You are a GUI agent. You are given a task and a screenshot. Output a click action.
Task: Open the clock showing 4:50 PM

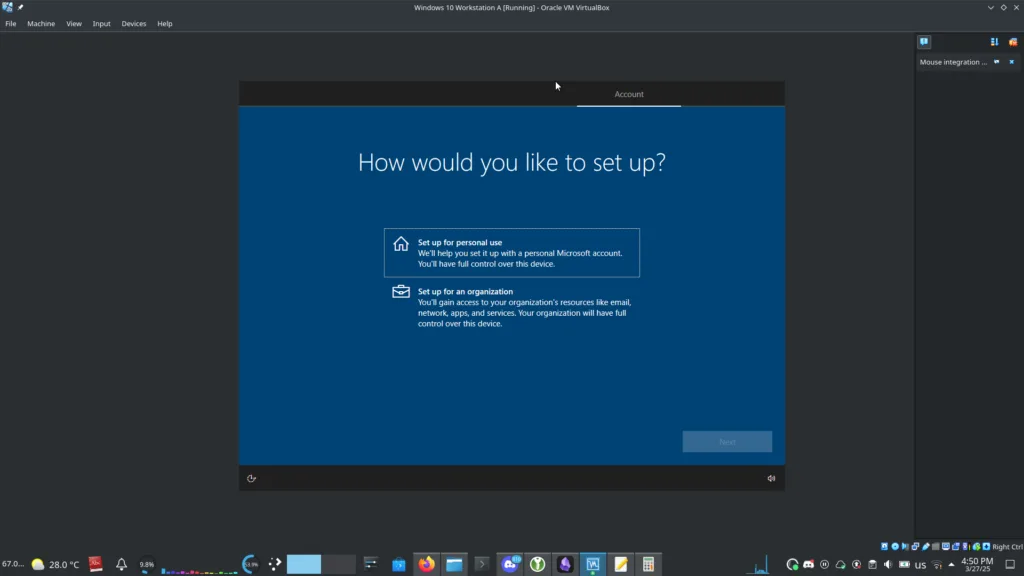977,564
